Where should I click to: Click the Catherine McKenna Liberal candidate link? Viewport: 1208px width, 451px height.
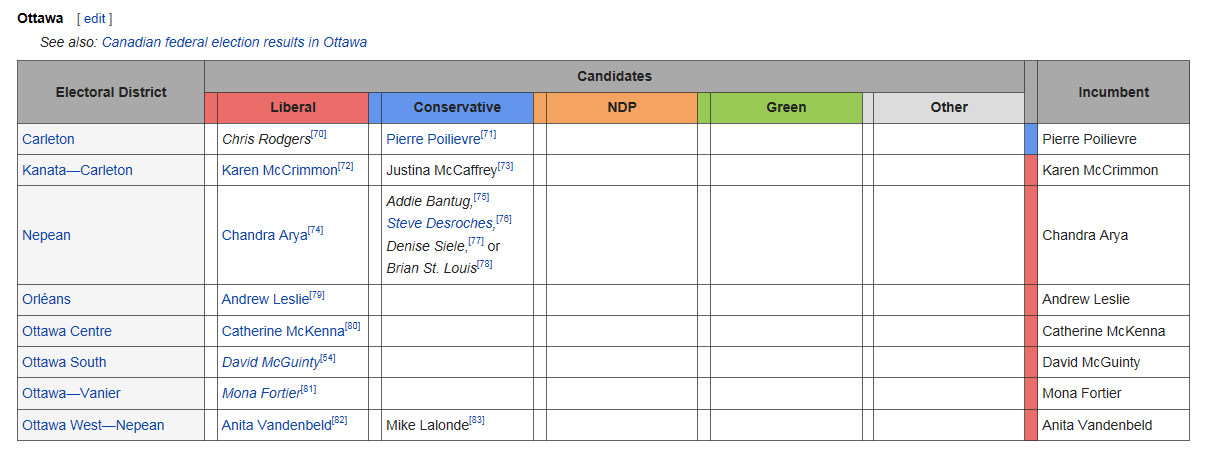click(x=282, y=331)
